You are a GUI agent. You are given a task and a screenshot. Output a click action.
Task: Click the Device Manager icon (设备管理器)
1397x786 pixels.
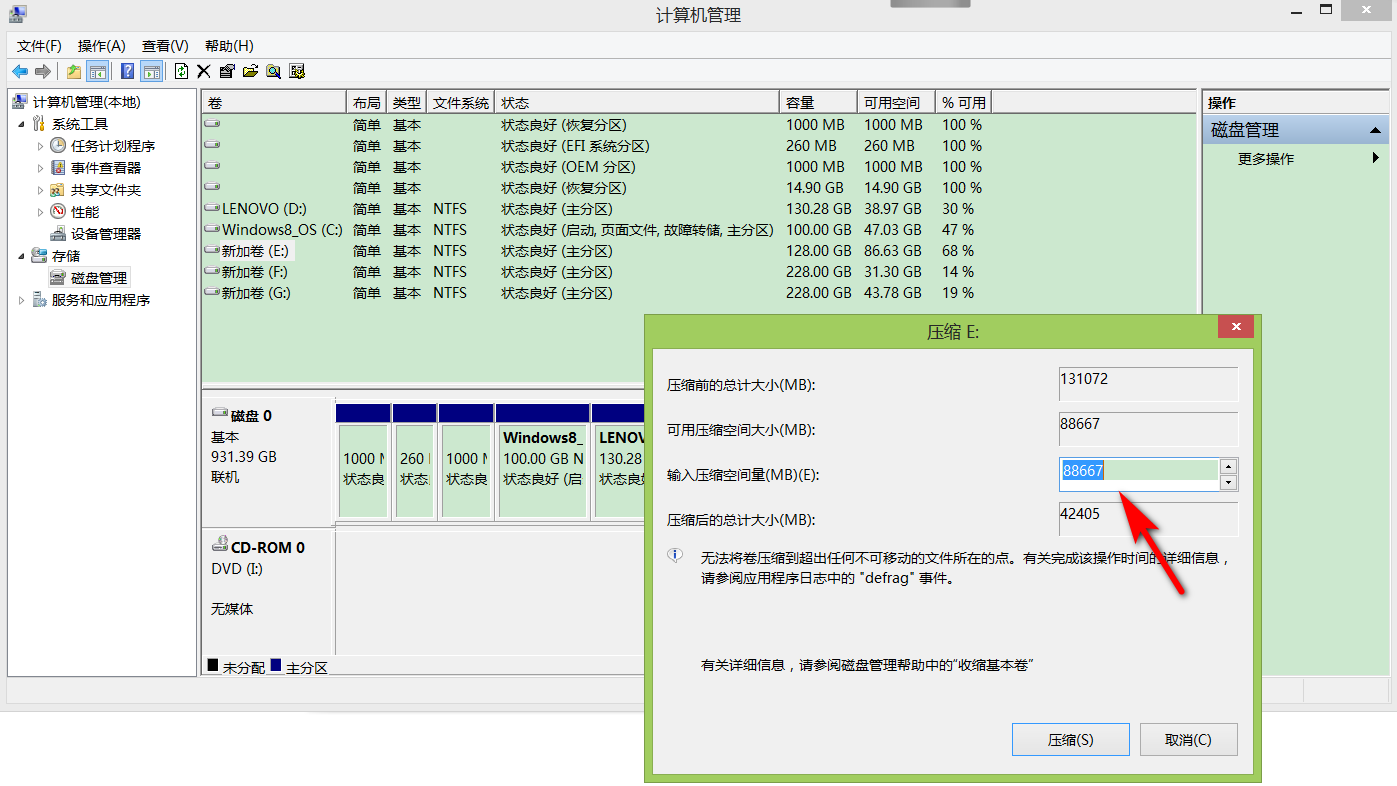click(58, 234)
